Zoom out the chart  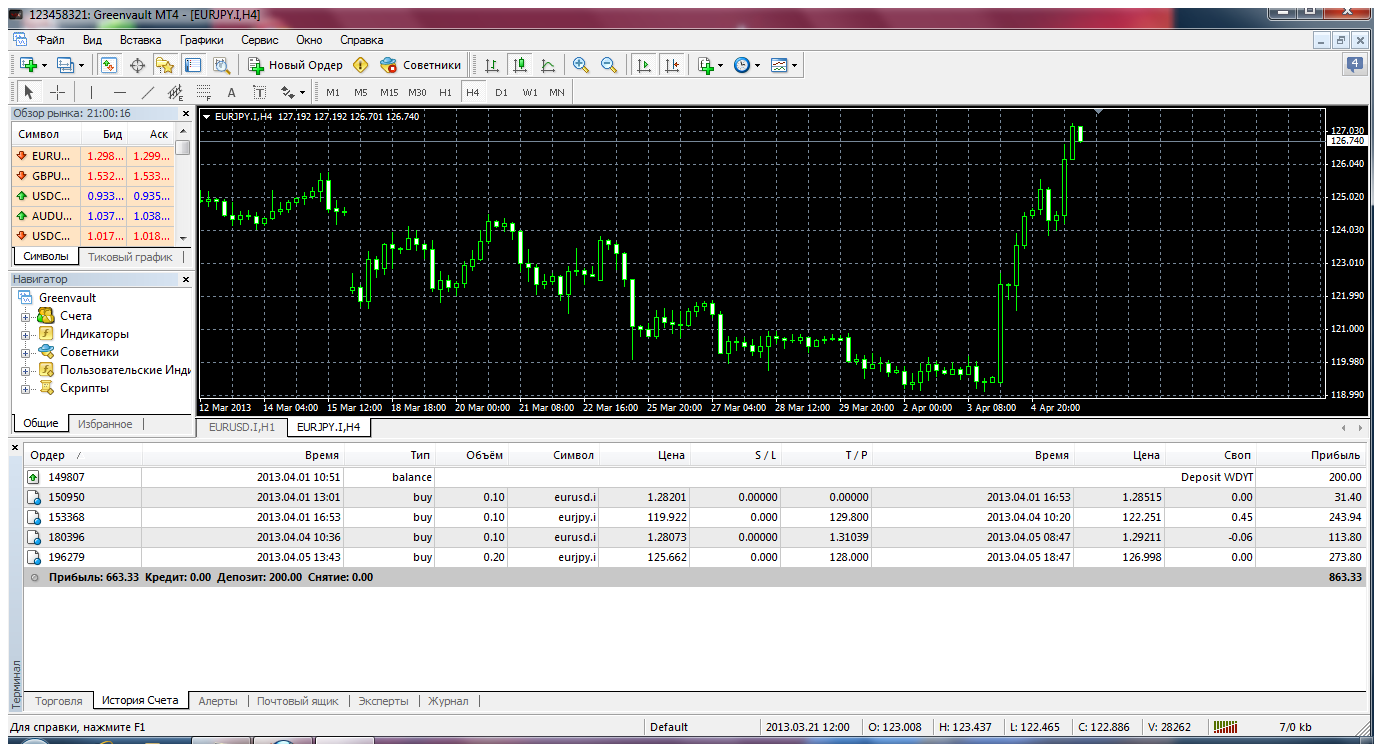[609, 65]
